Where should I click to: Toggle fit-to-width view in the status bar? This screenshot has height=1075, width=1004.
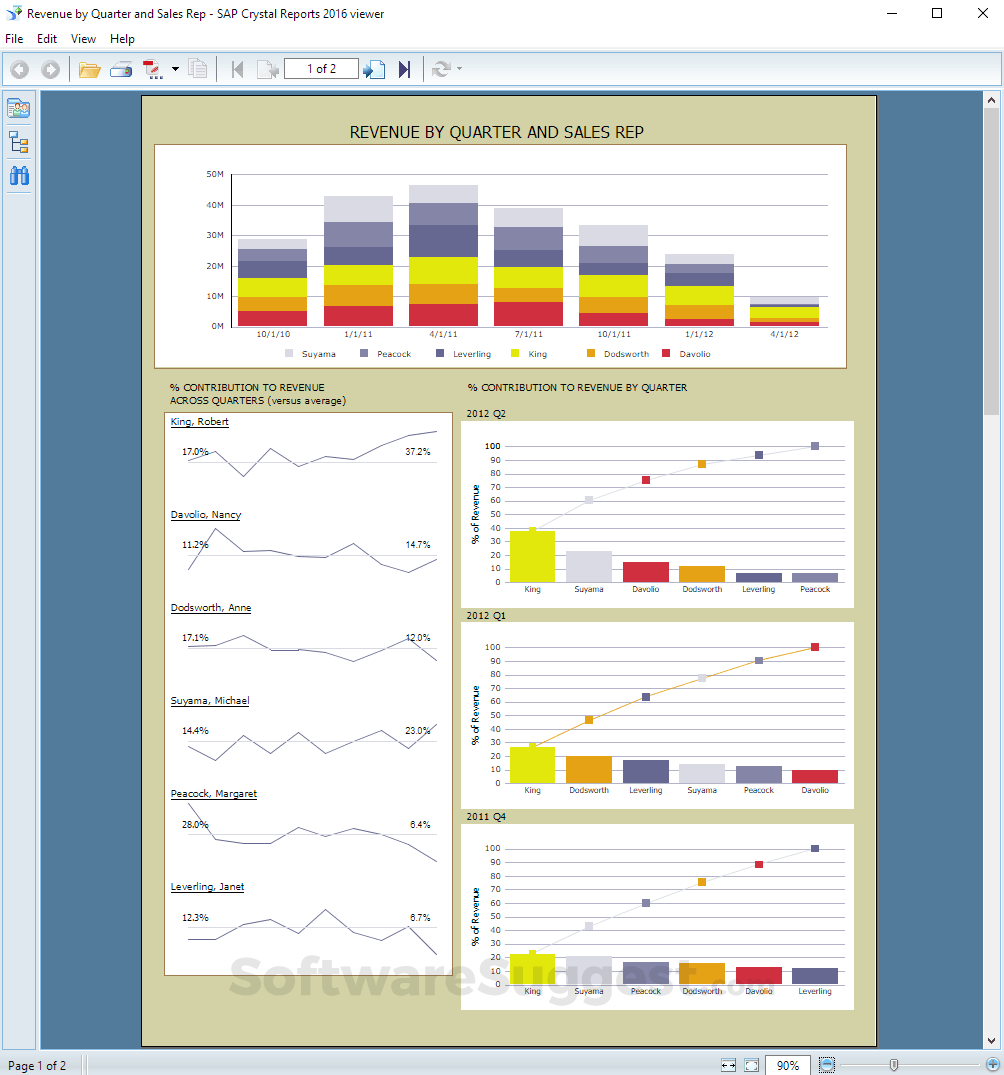click(x=728, y=1065)
